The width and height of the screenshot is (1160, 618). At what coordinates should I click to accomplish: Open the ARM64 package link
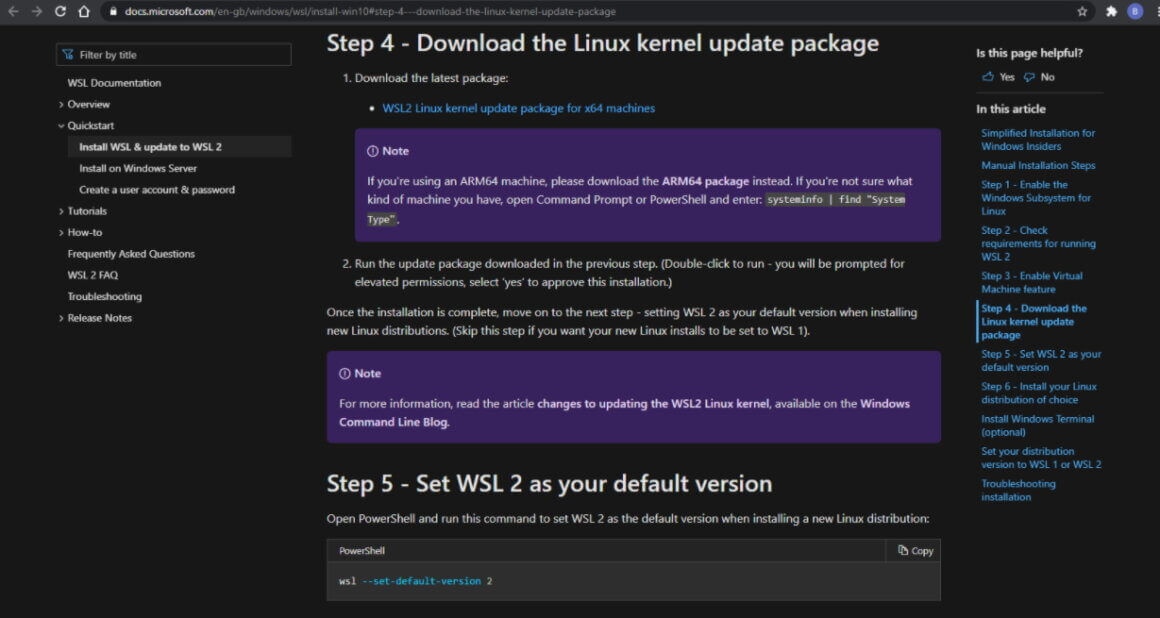coord(705,181)
